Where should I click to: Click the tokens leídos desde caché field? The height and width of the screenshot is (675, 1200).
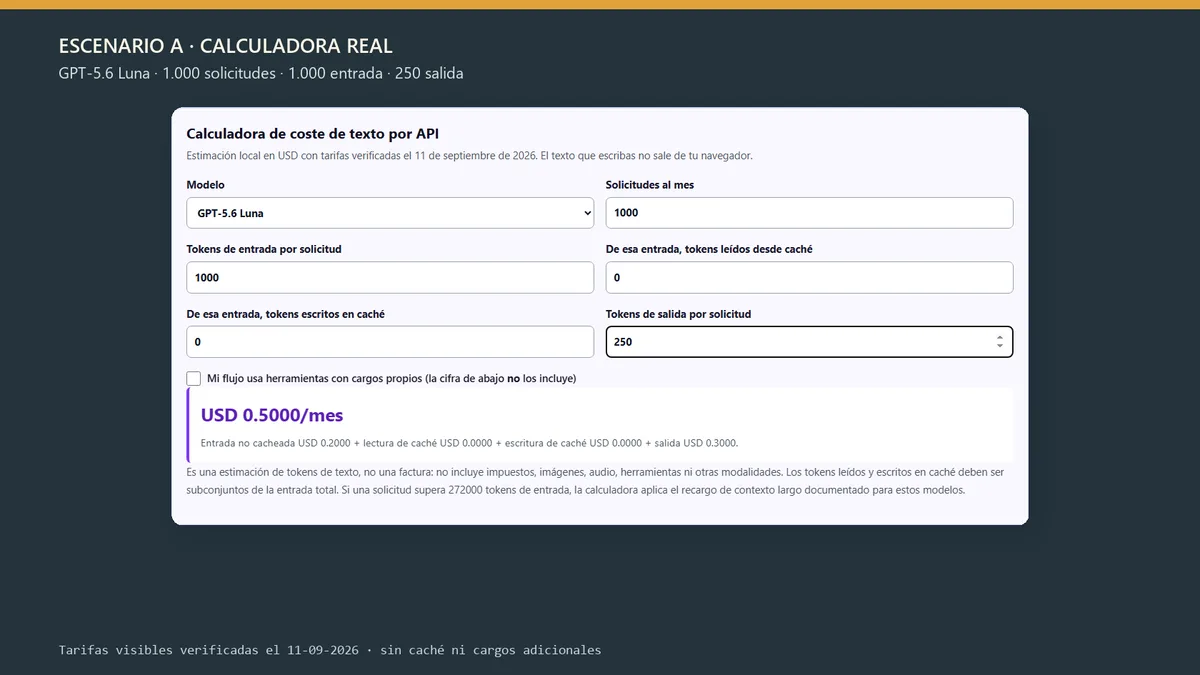point(809,277)
